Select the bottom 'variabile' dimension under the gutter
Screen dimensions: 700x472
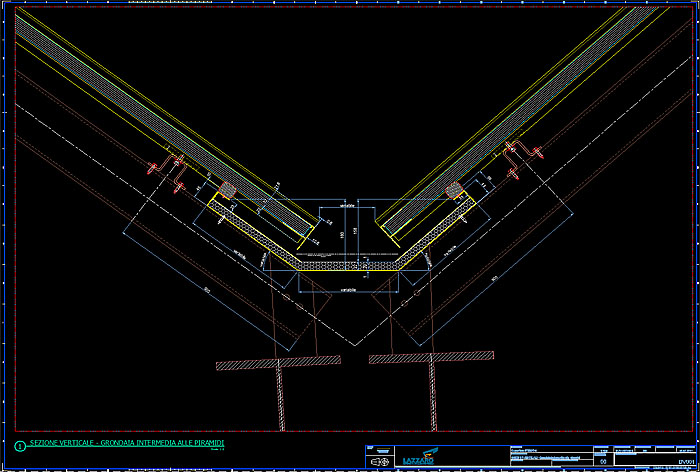(x=348, y=289)
